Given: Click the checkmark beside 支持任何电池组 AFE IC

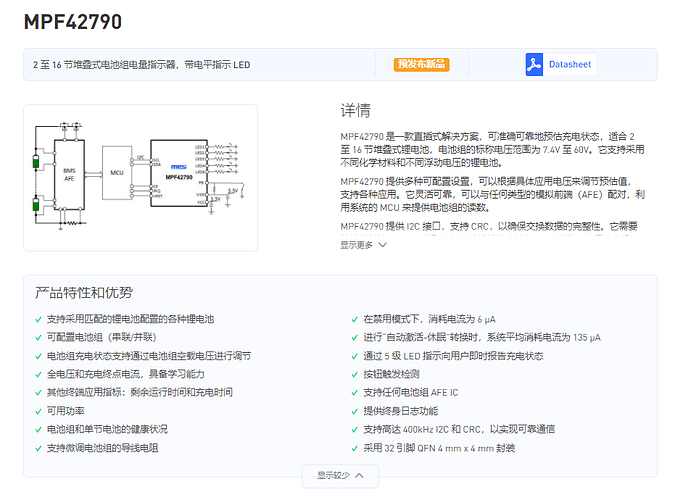Looking at the screenshot, I should pos(355,393).
